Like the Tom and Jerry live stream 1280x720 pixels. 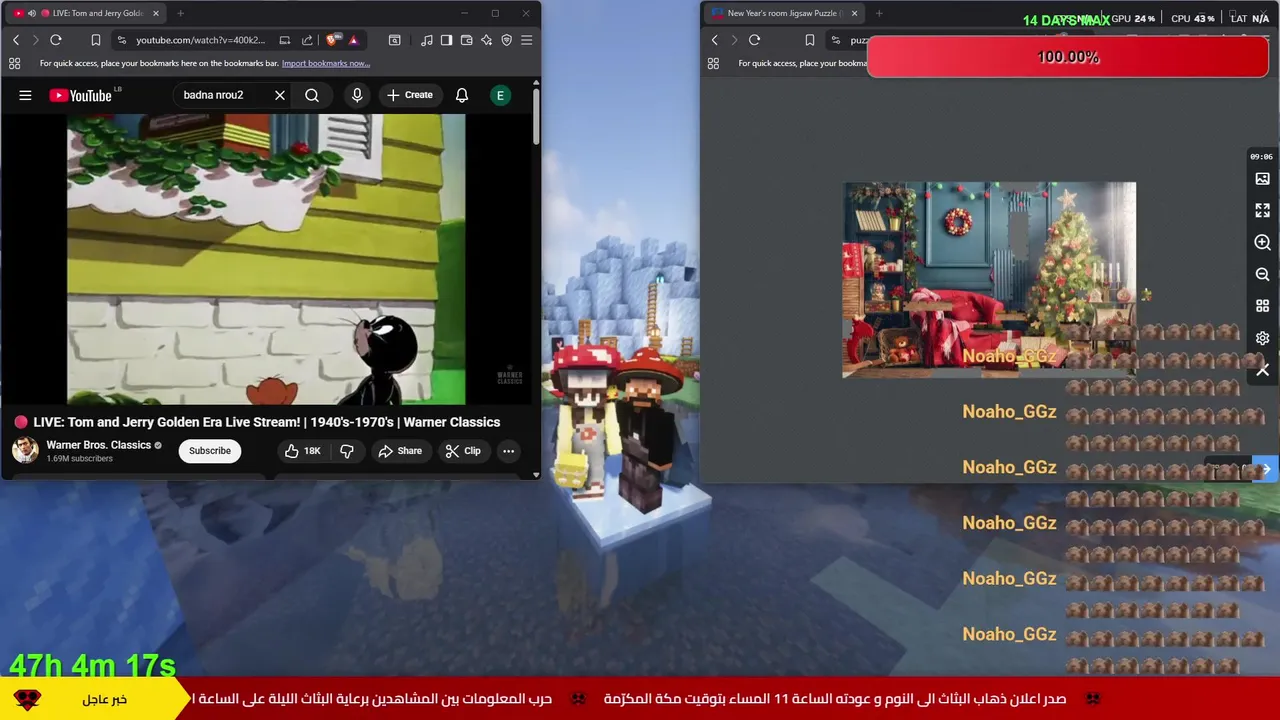(x=302, y=451)
